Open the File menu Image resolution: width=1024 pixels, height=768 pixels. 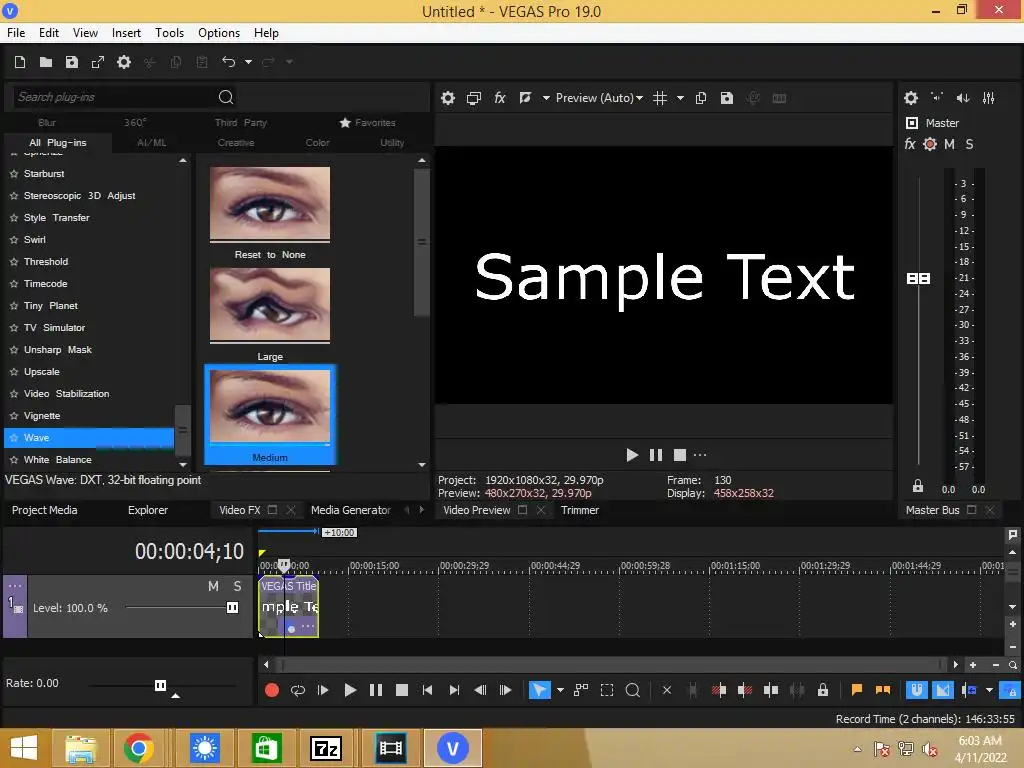tap(16, 33)
